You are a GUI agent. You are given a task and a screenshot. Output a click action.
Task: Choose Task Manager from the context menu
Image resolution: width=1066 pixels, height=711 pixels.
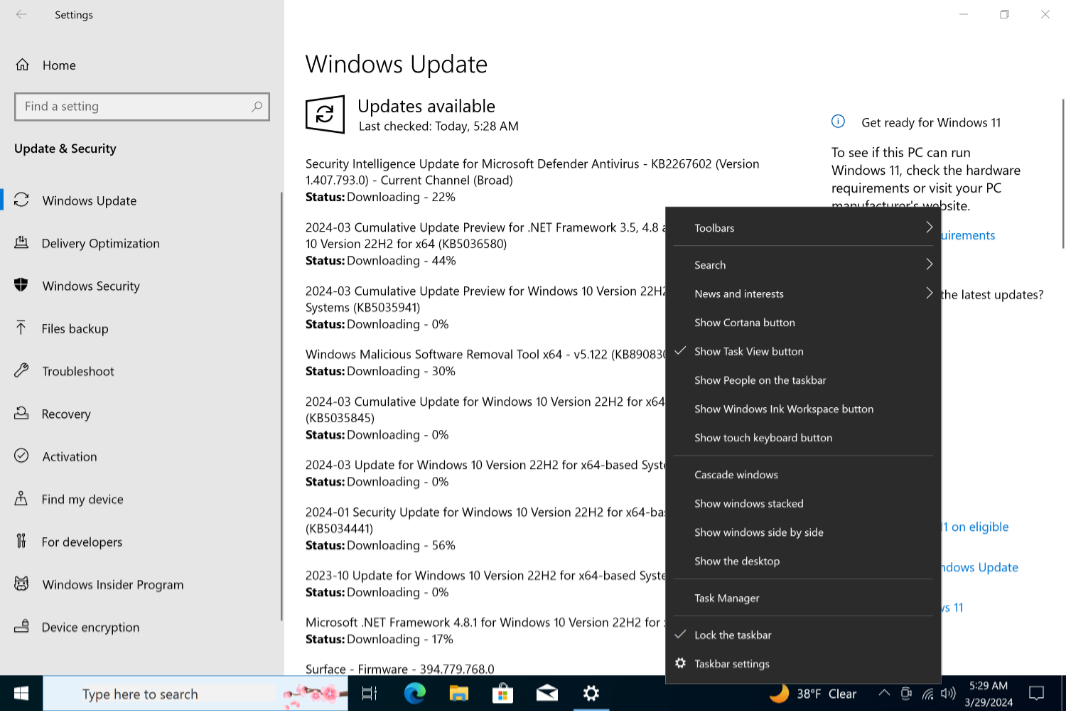[x=727, y=598]
